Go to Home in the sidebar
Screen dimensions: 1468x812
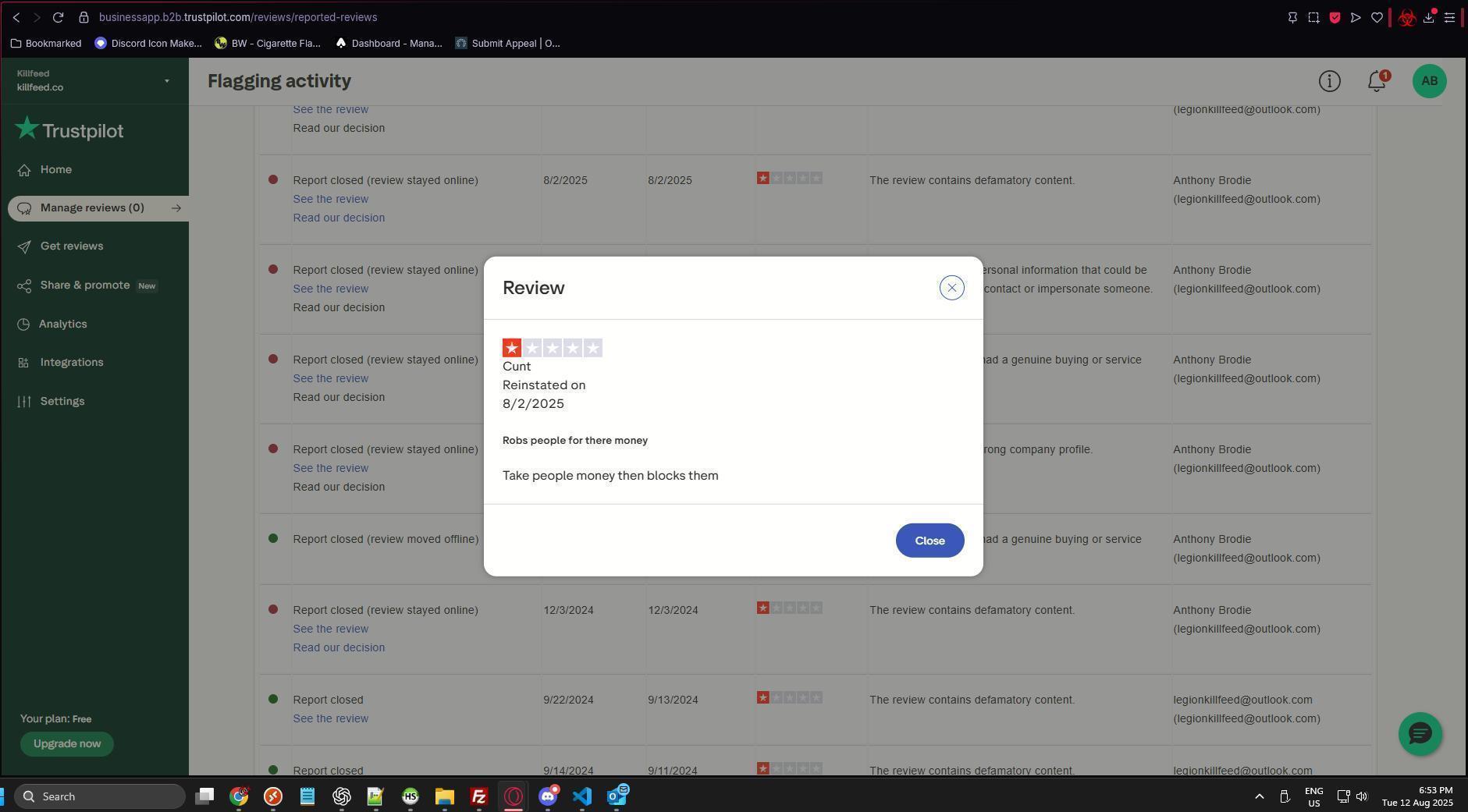click(x=55, y=170)
